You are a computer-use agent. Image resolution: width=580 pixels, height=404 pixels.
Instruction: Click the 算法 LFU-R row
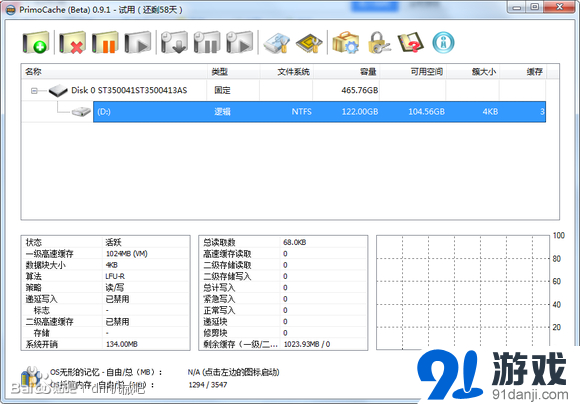click(x=105, y=276)
